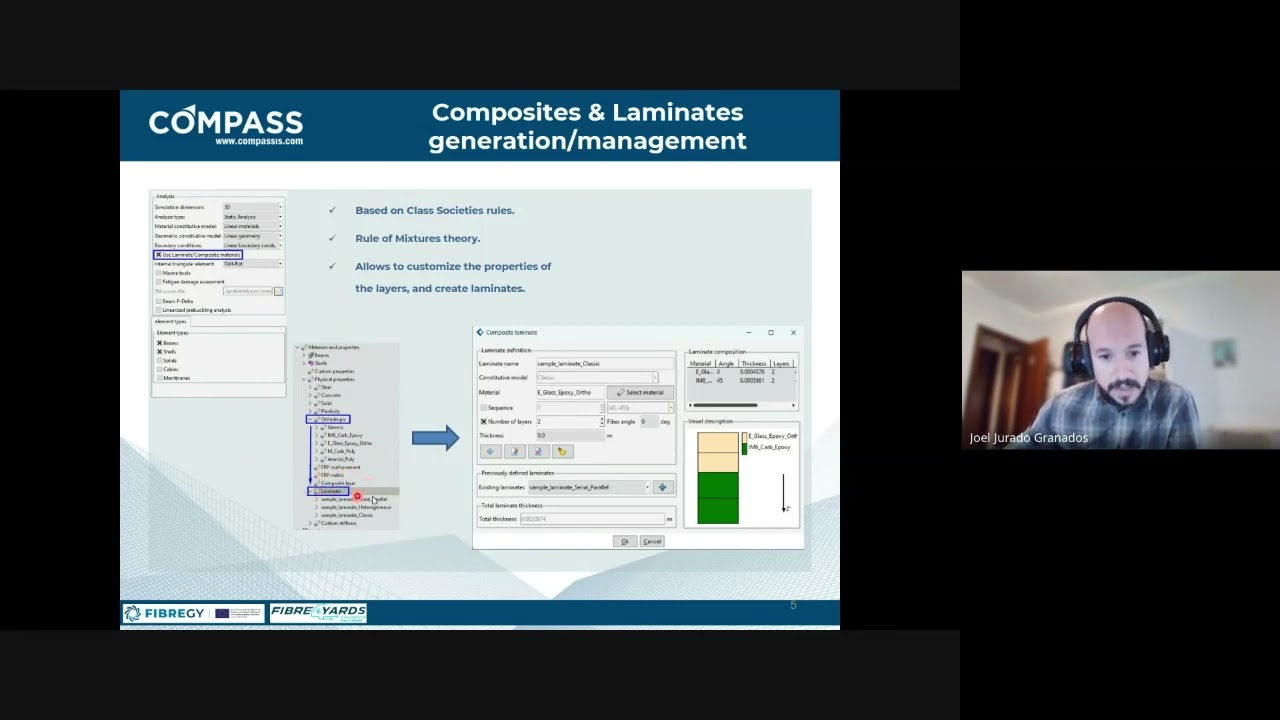Enable Linearized prebuckling analysis checkbox
This screenshot has width=1280, height=720.
point(158,310)
